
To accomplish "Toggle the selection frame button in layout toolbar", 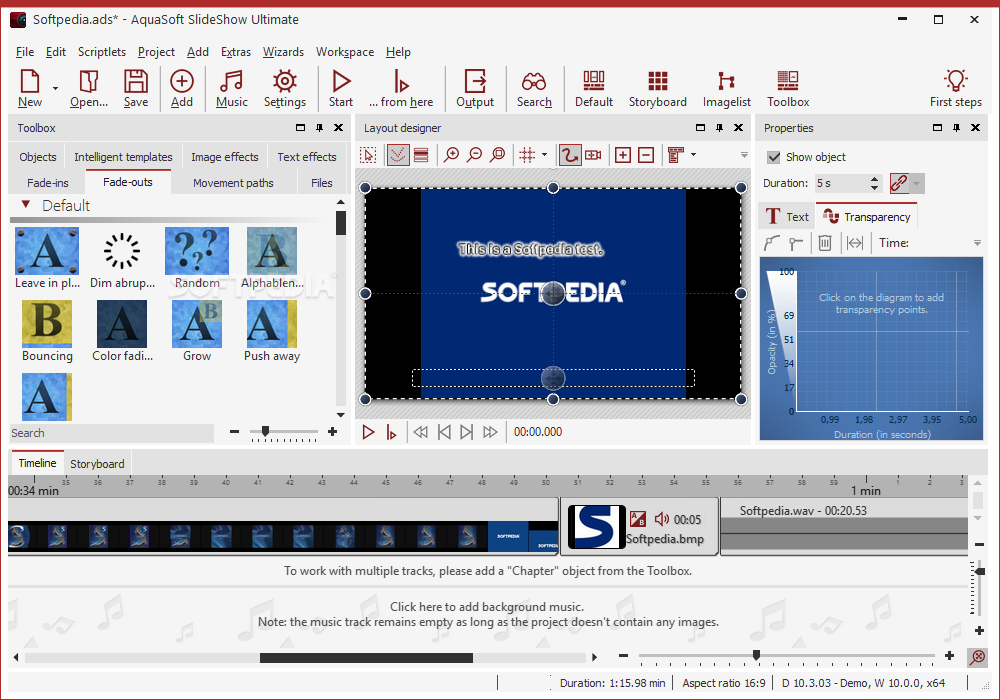I will [x=369, y=155].
